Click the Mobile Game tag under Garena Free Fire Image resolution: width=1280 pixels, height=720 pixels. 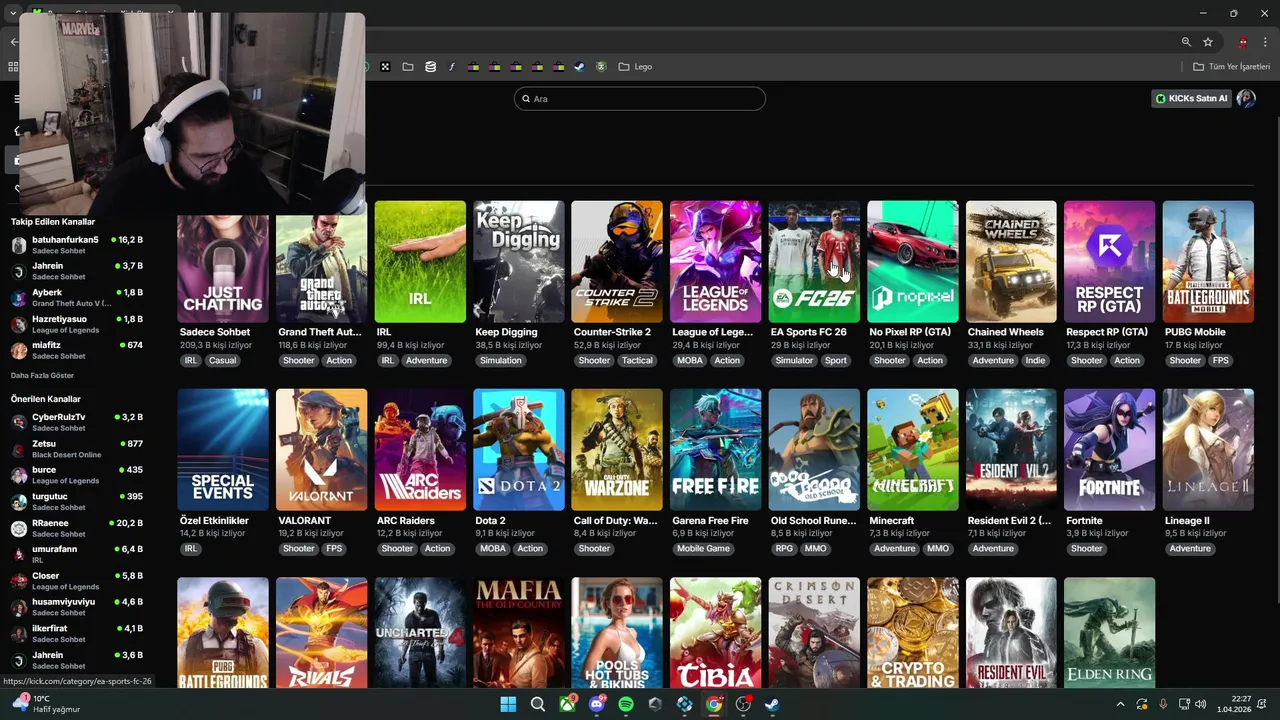pyautogui.click(x=704, y=548)
